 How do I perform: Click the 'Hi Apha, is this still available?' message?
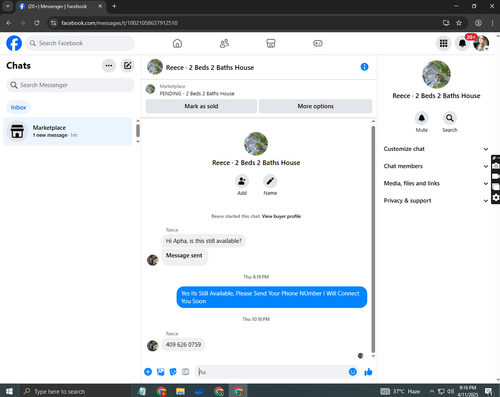click(204, 241)
